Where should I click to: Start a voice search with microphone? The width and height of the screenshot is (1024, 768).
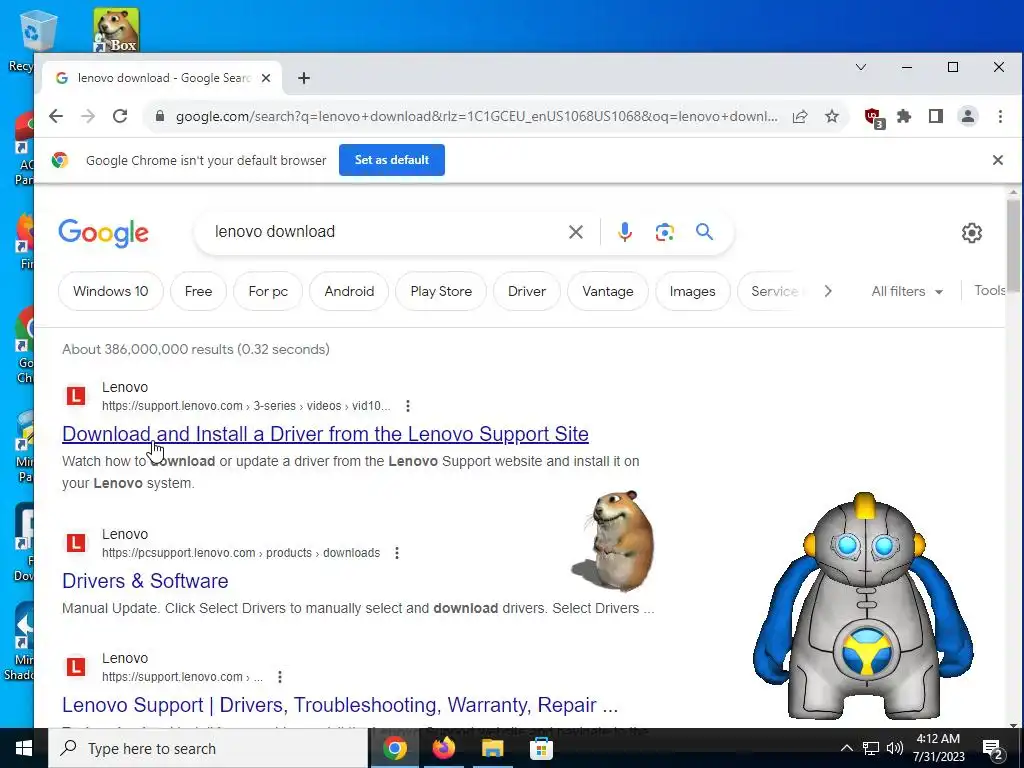(x=625, y=232)
